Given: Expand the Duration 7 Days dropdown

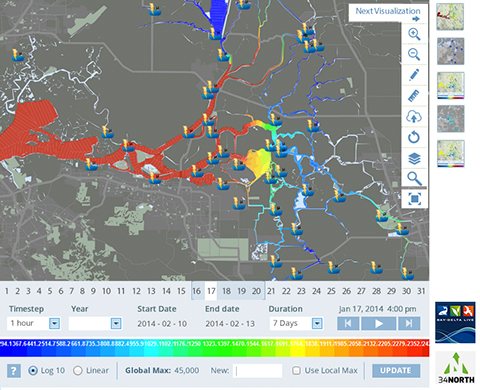Looking at the screenshot, I should tap(296, 323).
